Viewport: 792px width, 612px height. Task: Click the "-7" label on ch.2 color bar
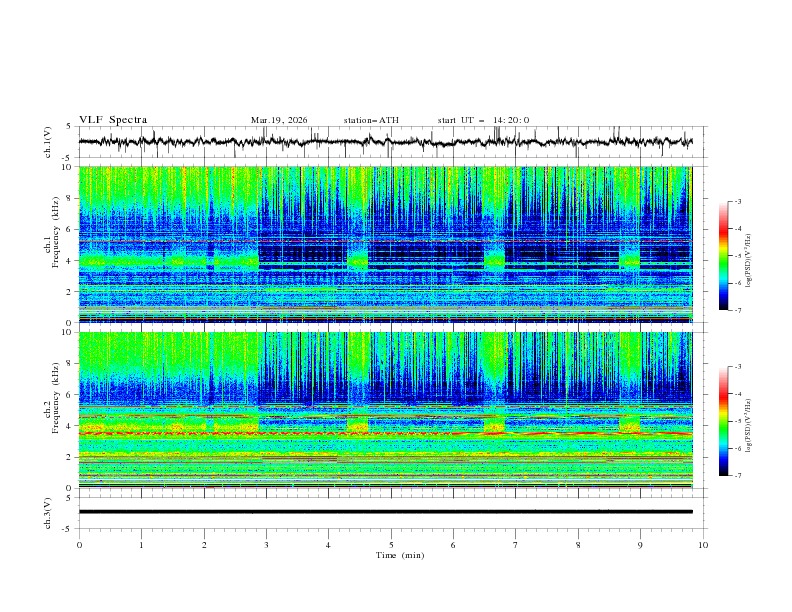coord(738,476)
